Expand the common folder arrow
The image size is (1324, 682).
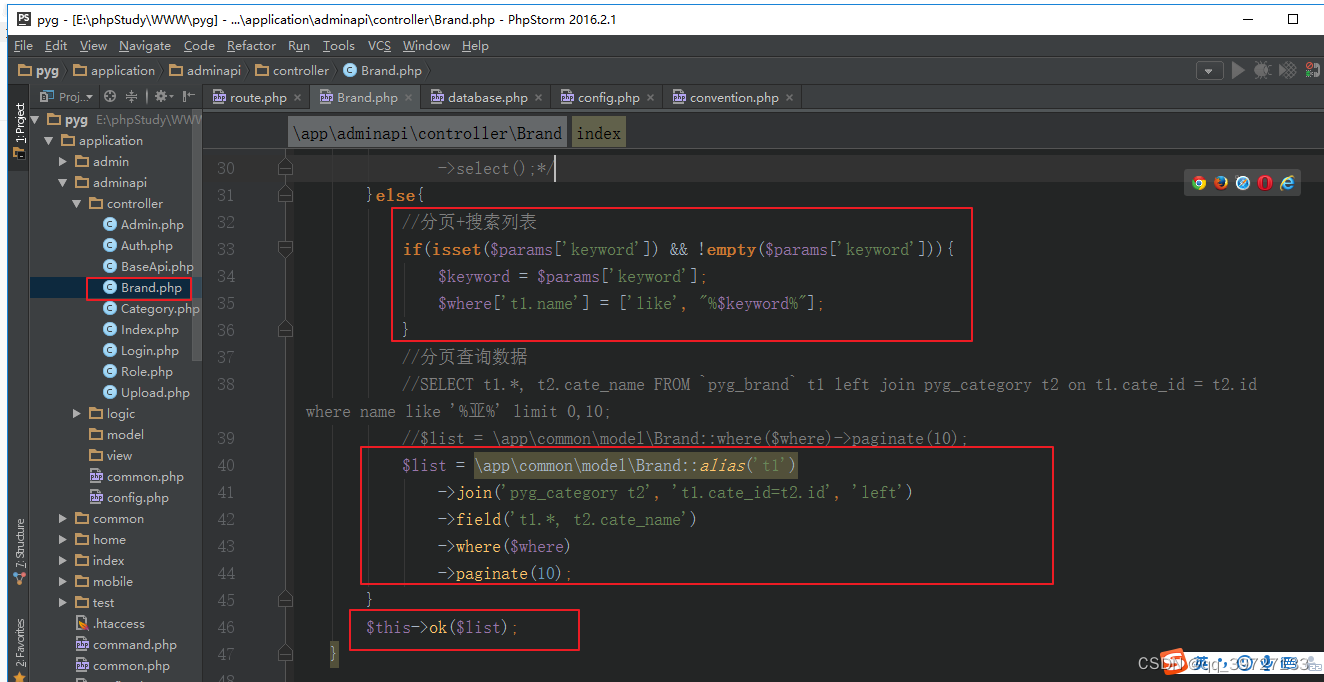(64, 518)
